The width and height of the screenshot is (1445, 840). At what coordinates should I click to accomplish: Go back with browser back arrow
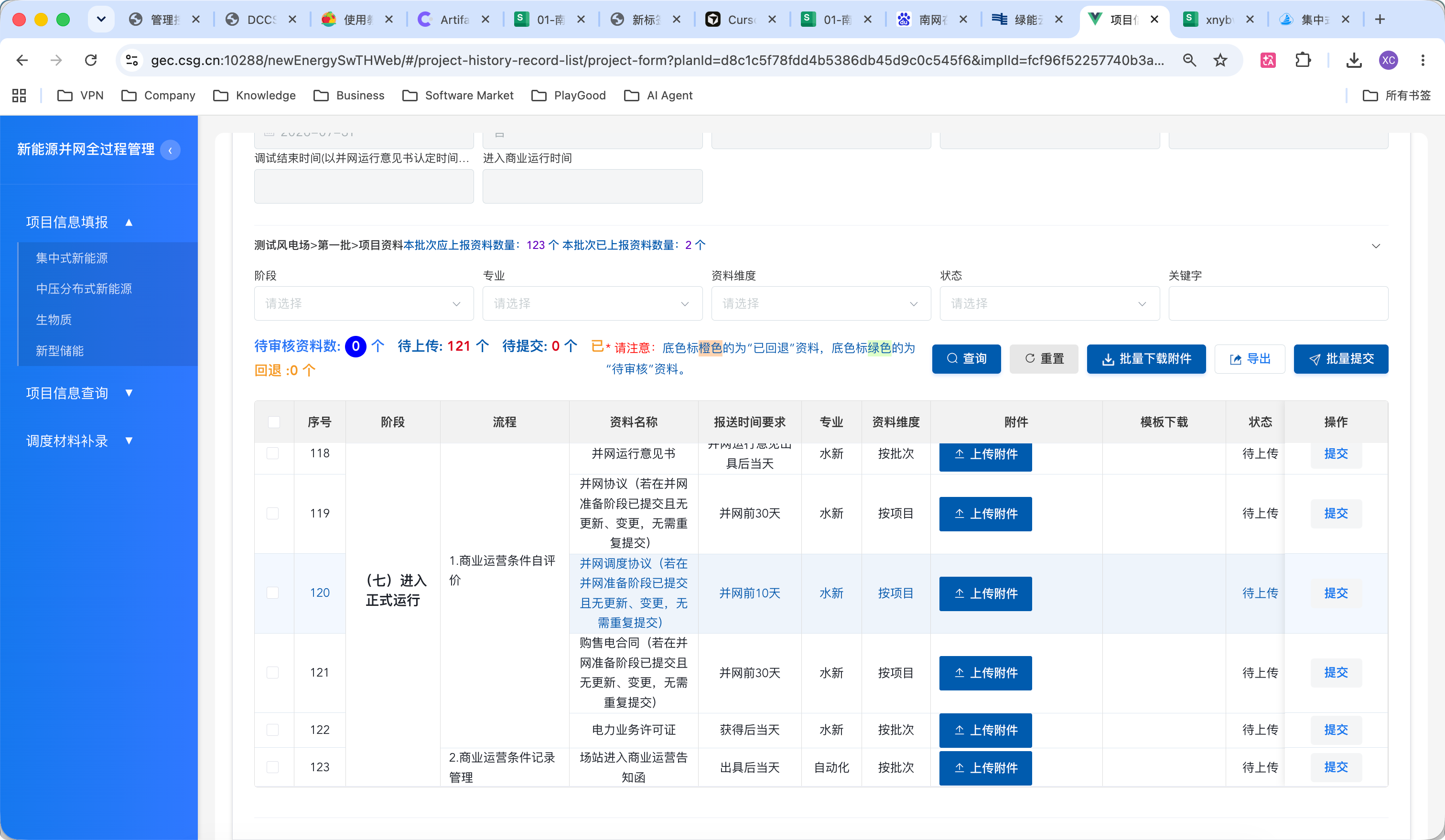(22, 60)
